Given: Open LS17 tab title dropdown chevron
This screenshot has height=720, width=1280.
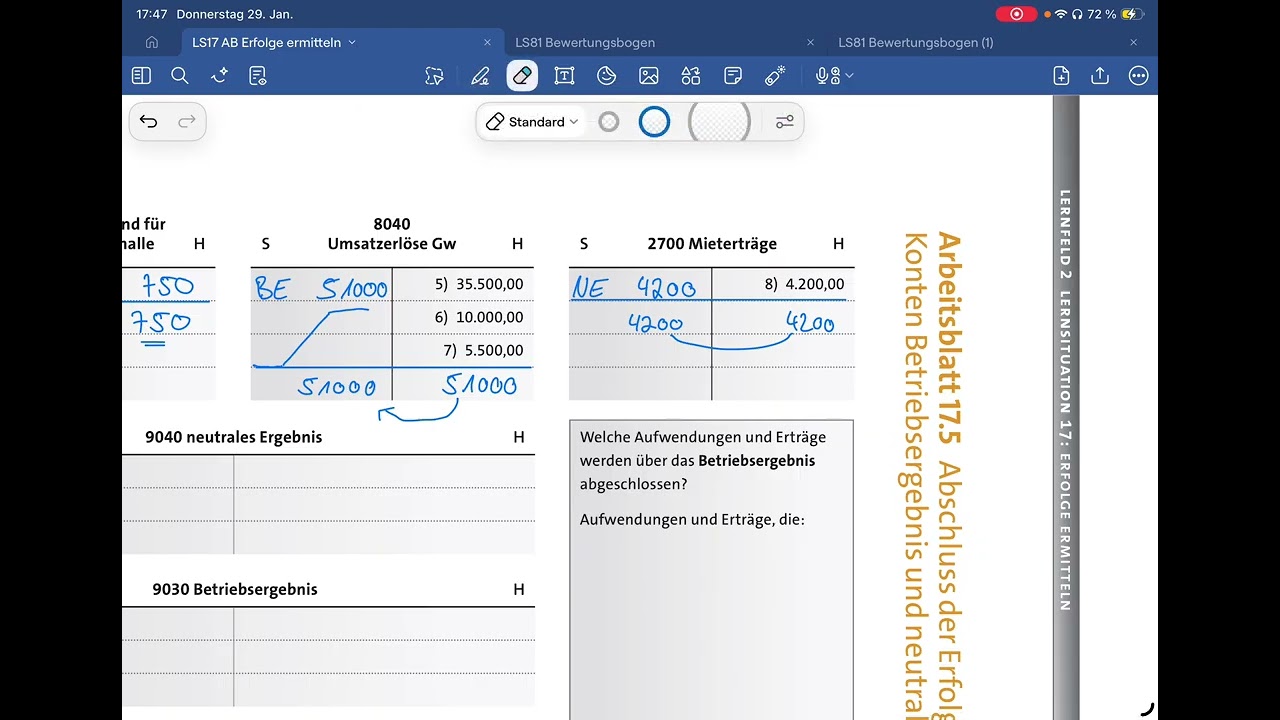Looking at the screenshot, I should pos(353,43).
